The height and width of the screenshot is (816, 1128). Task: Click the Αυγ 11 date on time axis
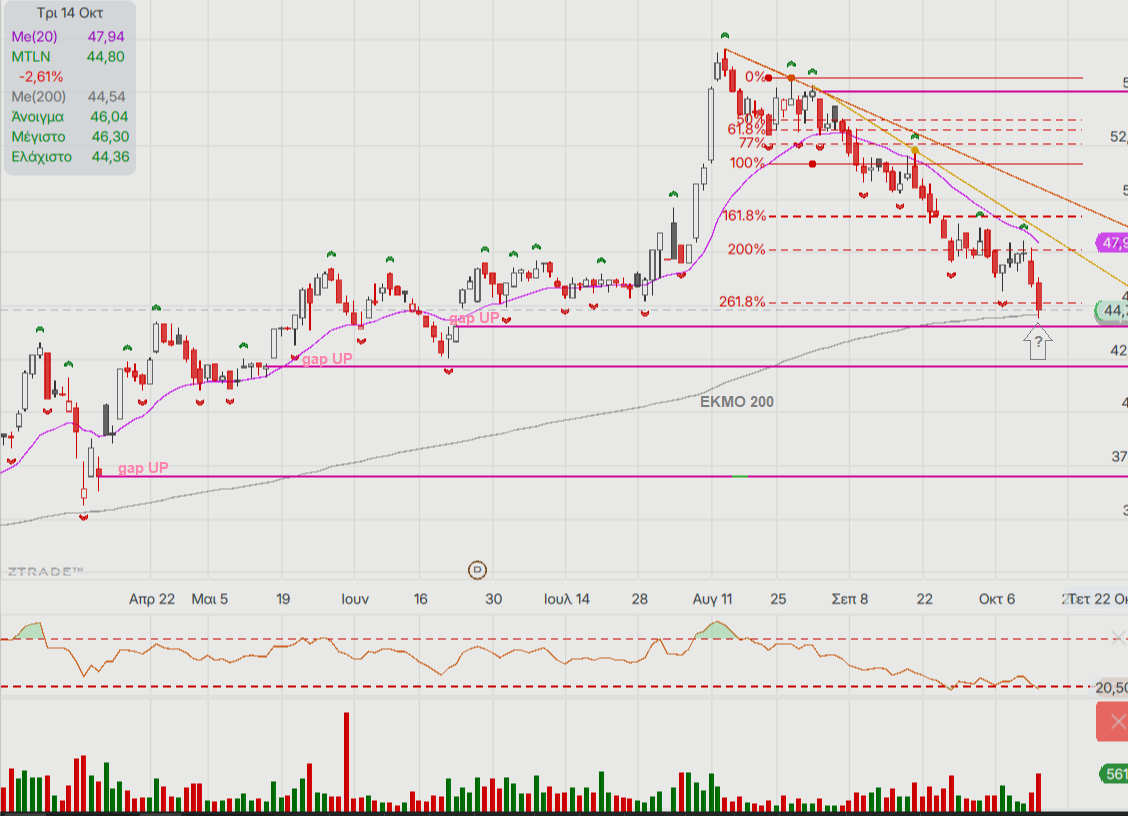click(711, 599)
